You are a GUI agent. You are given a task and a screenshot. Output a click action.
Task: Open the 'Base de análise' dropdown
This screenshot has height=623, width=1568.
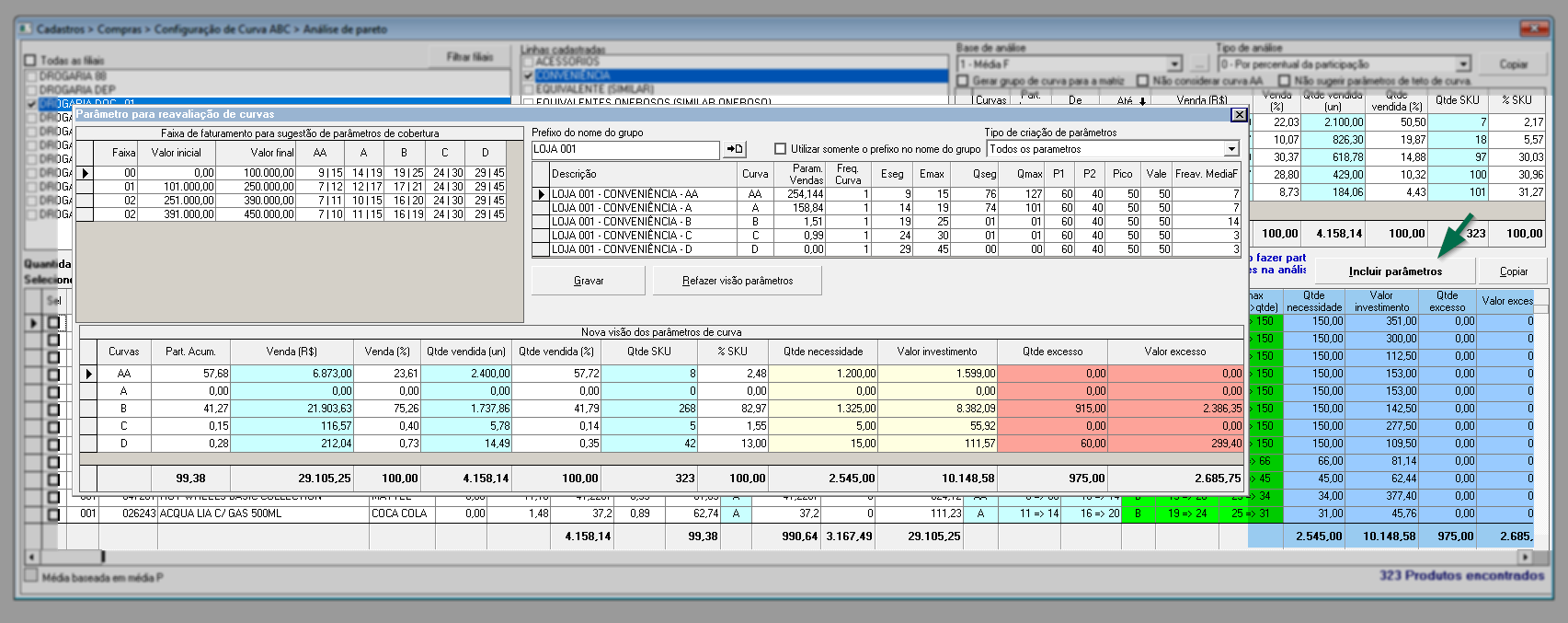1174,64
